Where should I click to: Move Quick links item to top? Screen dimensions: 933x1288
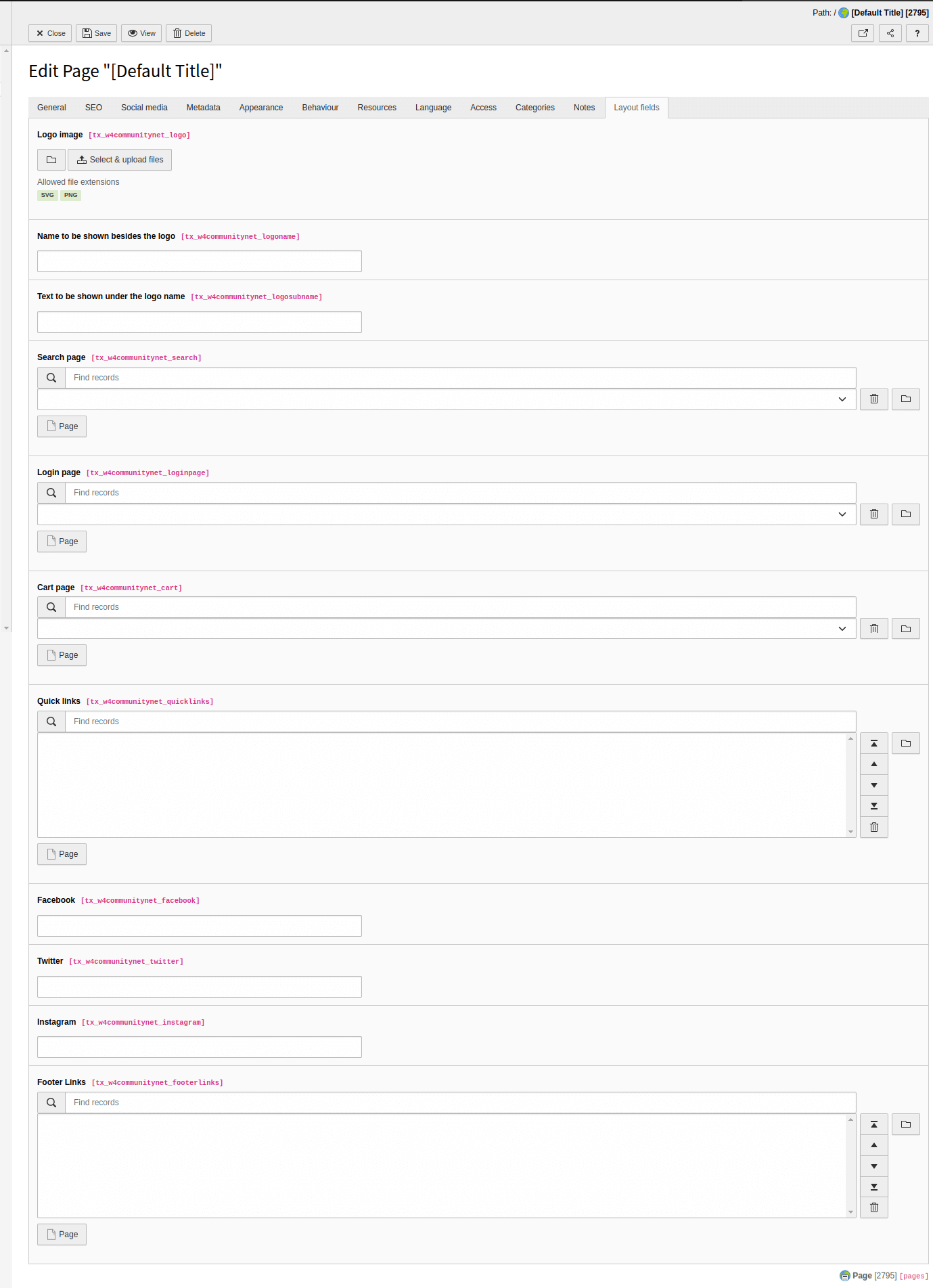874,743
